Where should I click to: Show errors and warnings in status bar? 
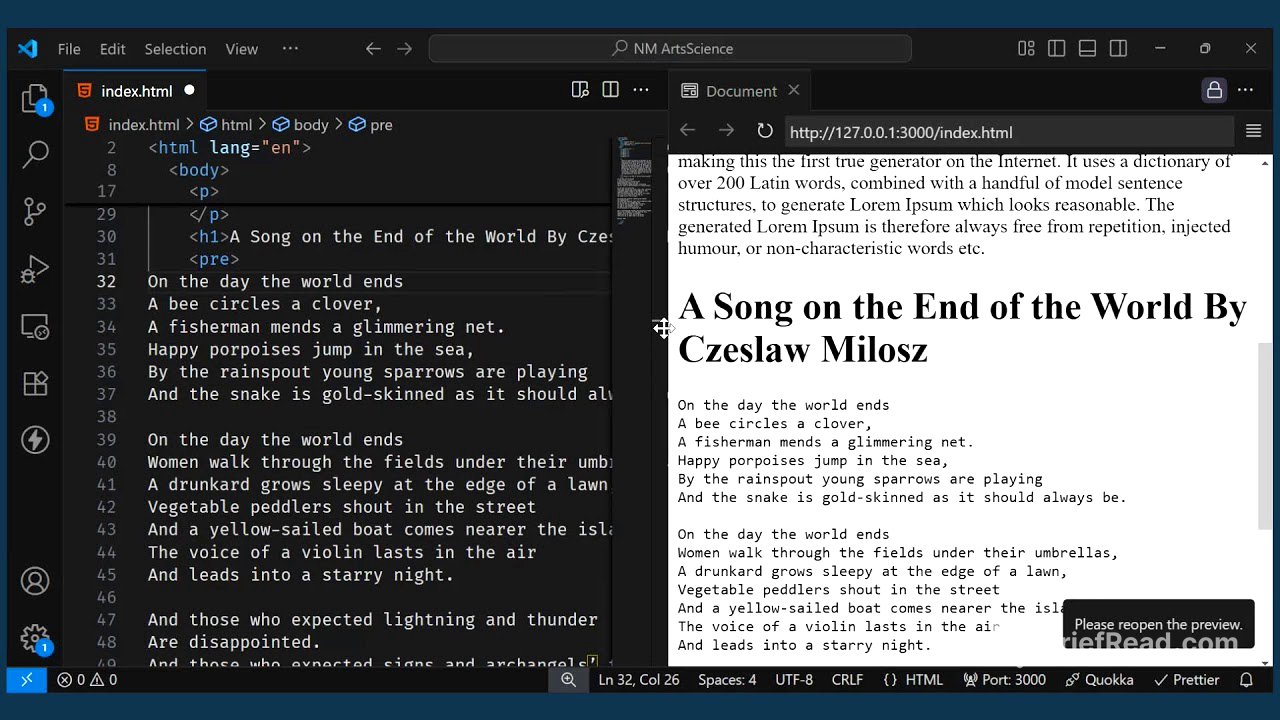(87, 680)
